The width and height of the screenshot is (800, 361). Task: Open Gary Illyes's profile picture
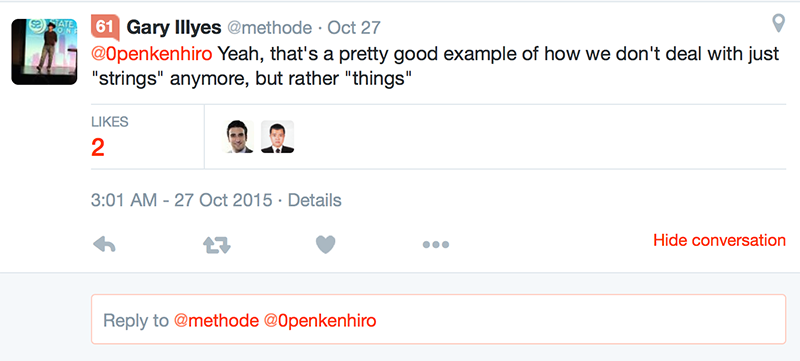[x=44, y=51]
